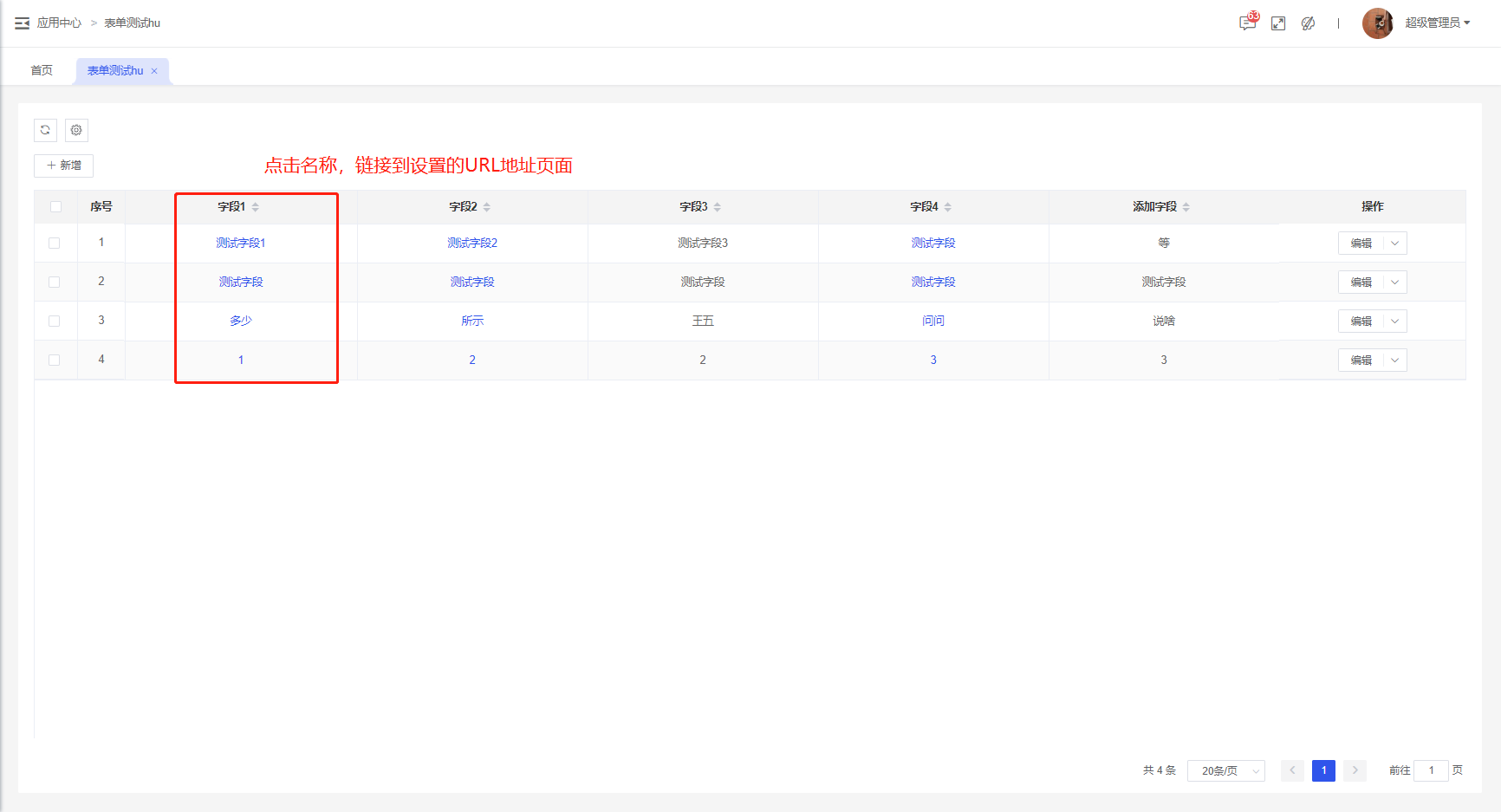Click the theme skin icon in header
This screenshot has height=812, width=1501.
(1309, 23)
